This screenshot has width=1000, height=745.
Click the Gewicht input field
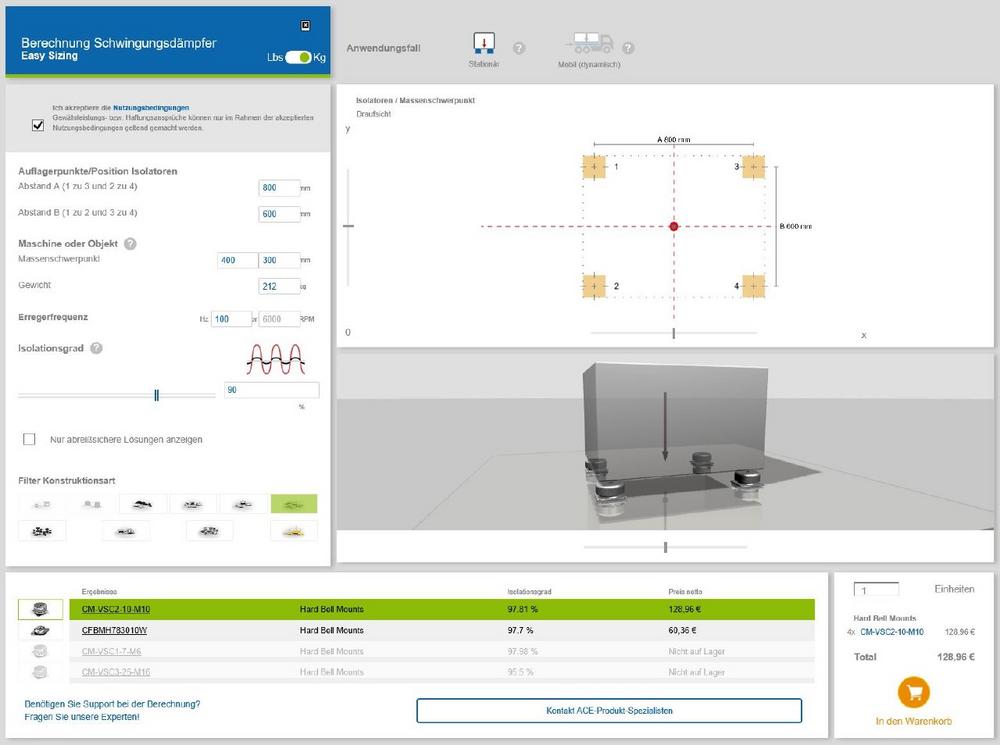coord(279,286)
